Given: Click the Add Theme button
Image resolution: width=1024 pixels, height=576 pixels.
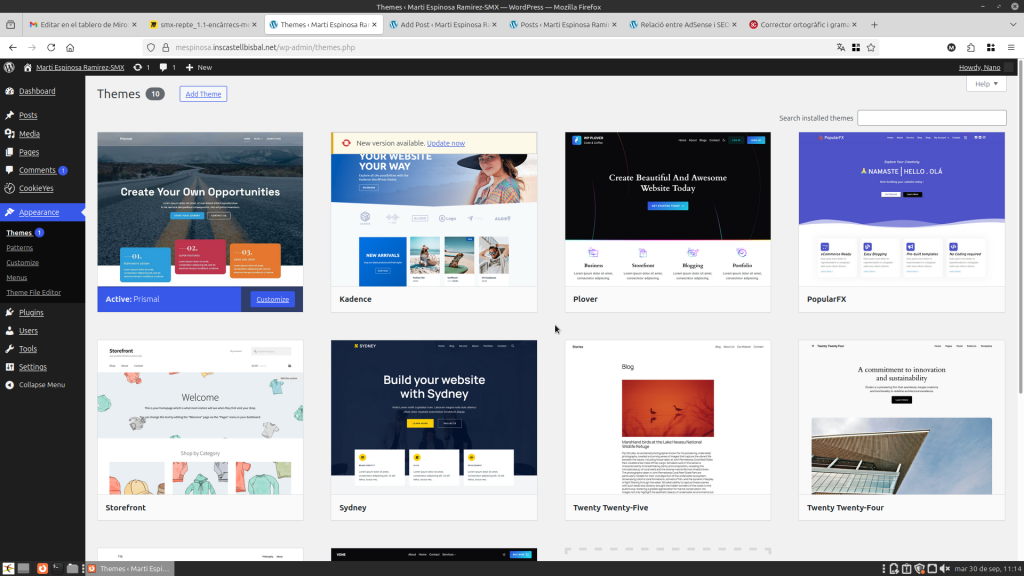Looking at the screenshot, I should [x=203, y=94].
